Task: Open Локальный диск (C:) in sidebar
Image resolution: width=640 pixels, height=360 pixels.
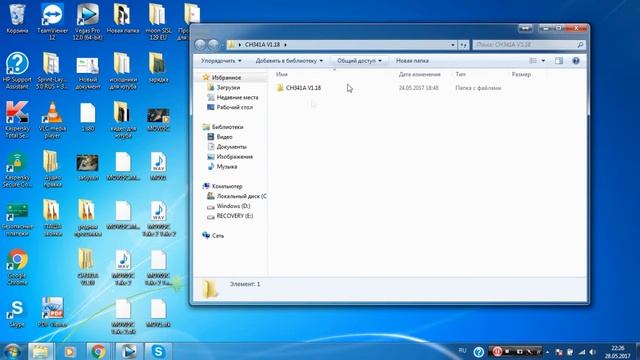Action: (241, 196)
